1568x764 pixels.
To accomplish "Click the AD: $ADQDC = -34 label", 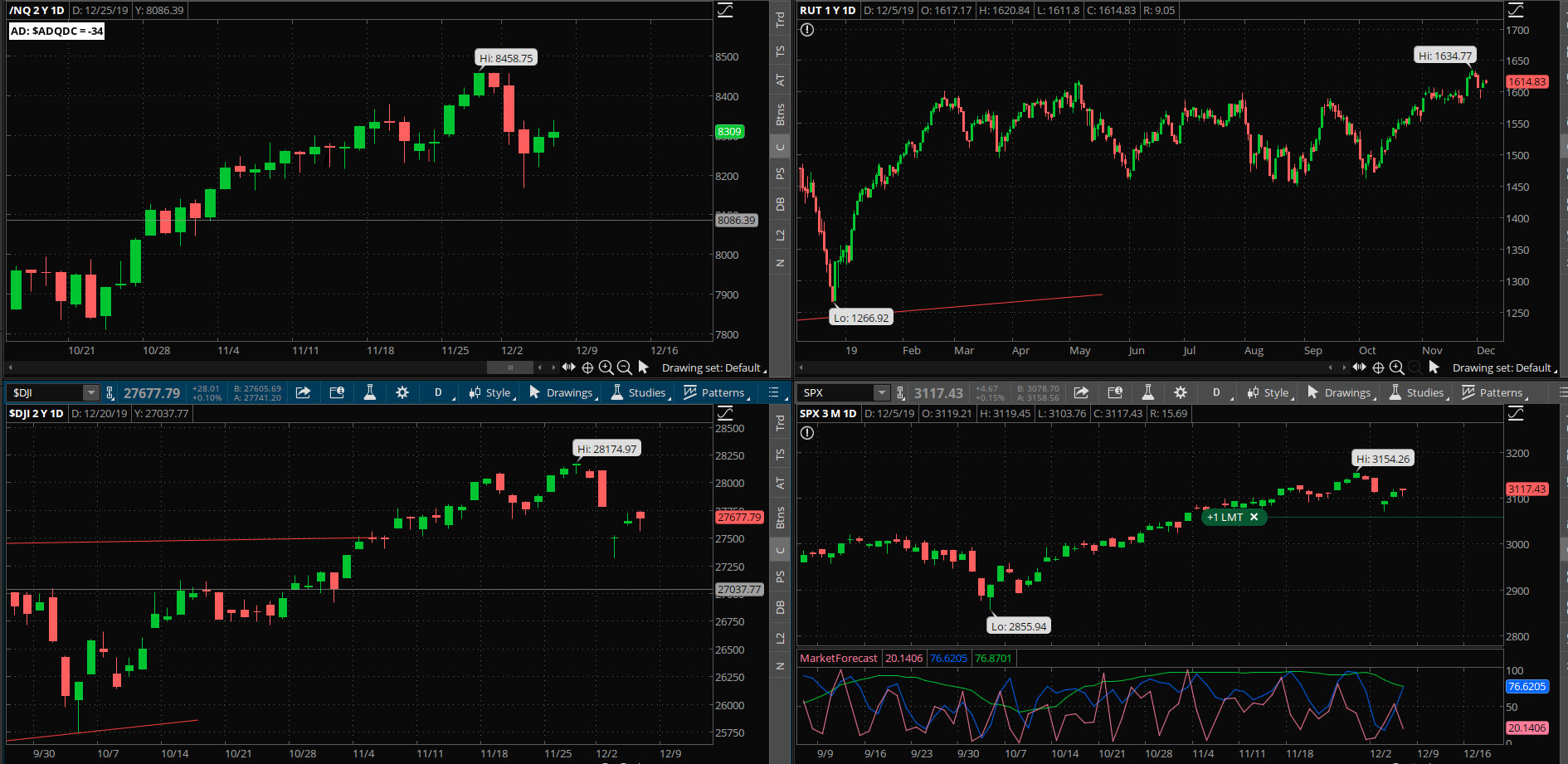I will click(x=57, y=31).
